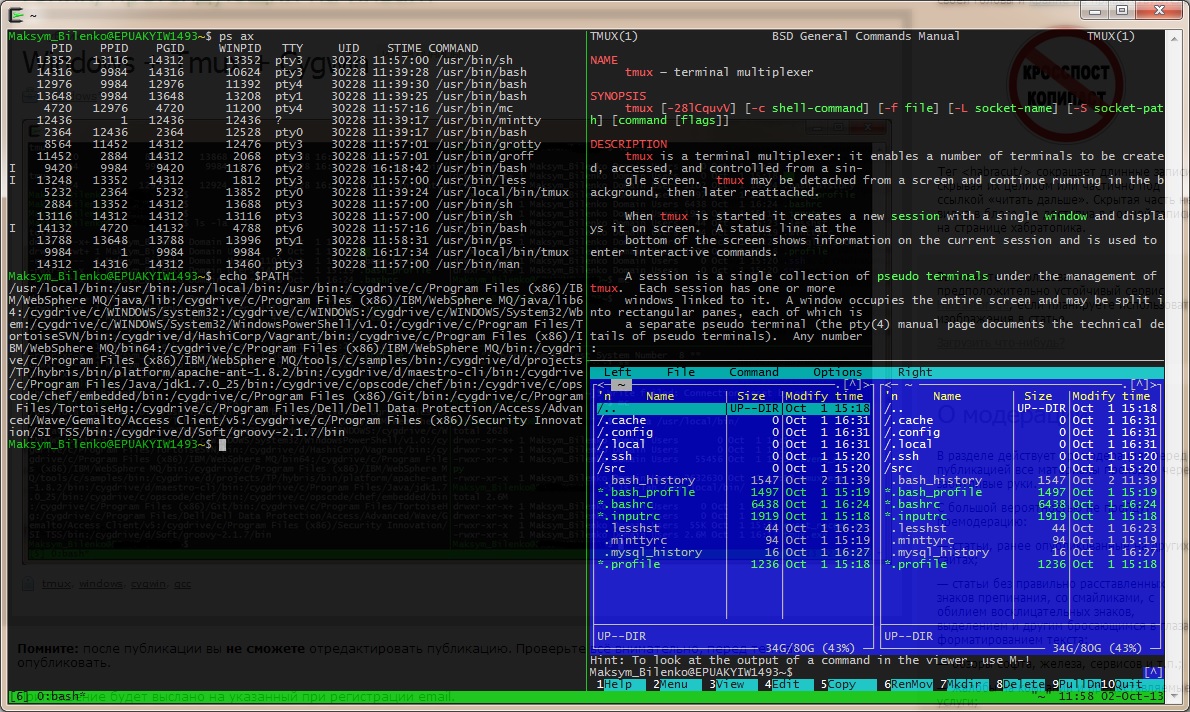Click terminal scrollbar down arrow
The image size is (1190, 712).
tap(1174, 696)
